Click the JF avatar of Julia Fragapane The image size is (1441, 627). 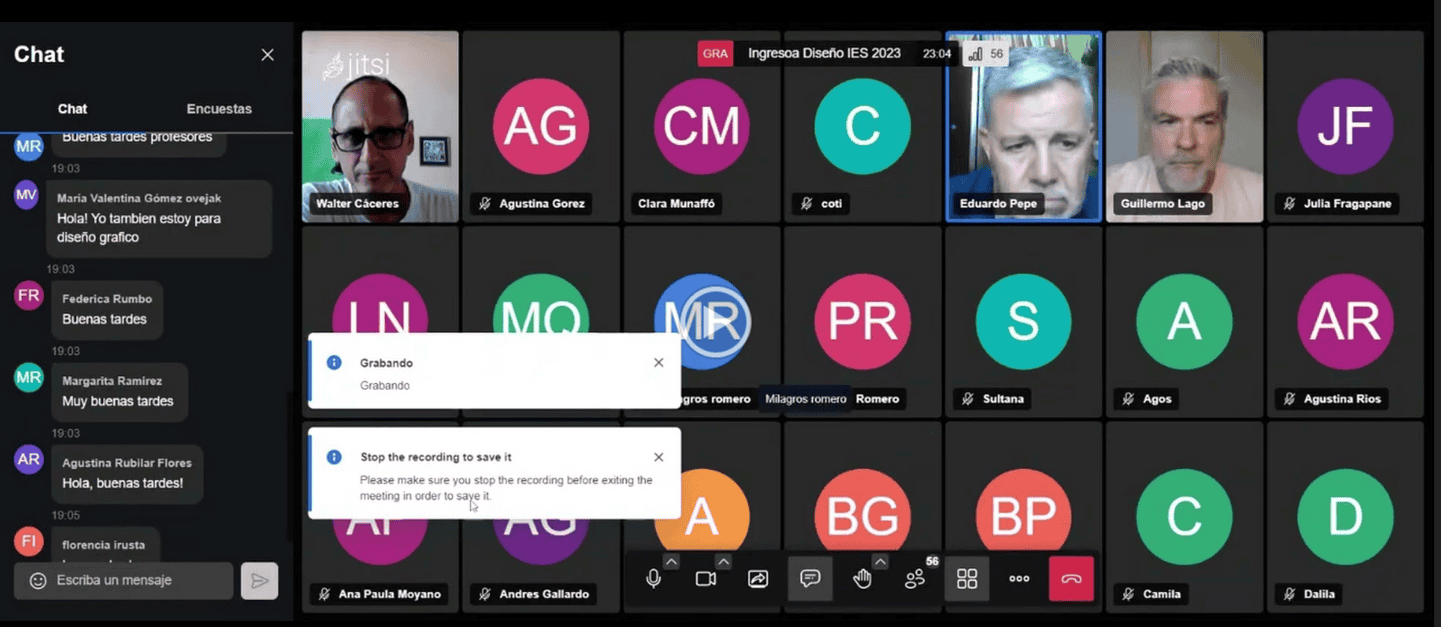coord(1345,126)
